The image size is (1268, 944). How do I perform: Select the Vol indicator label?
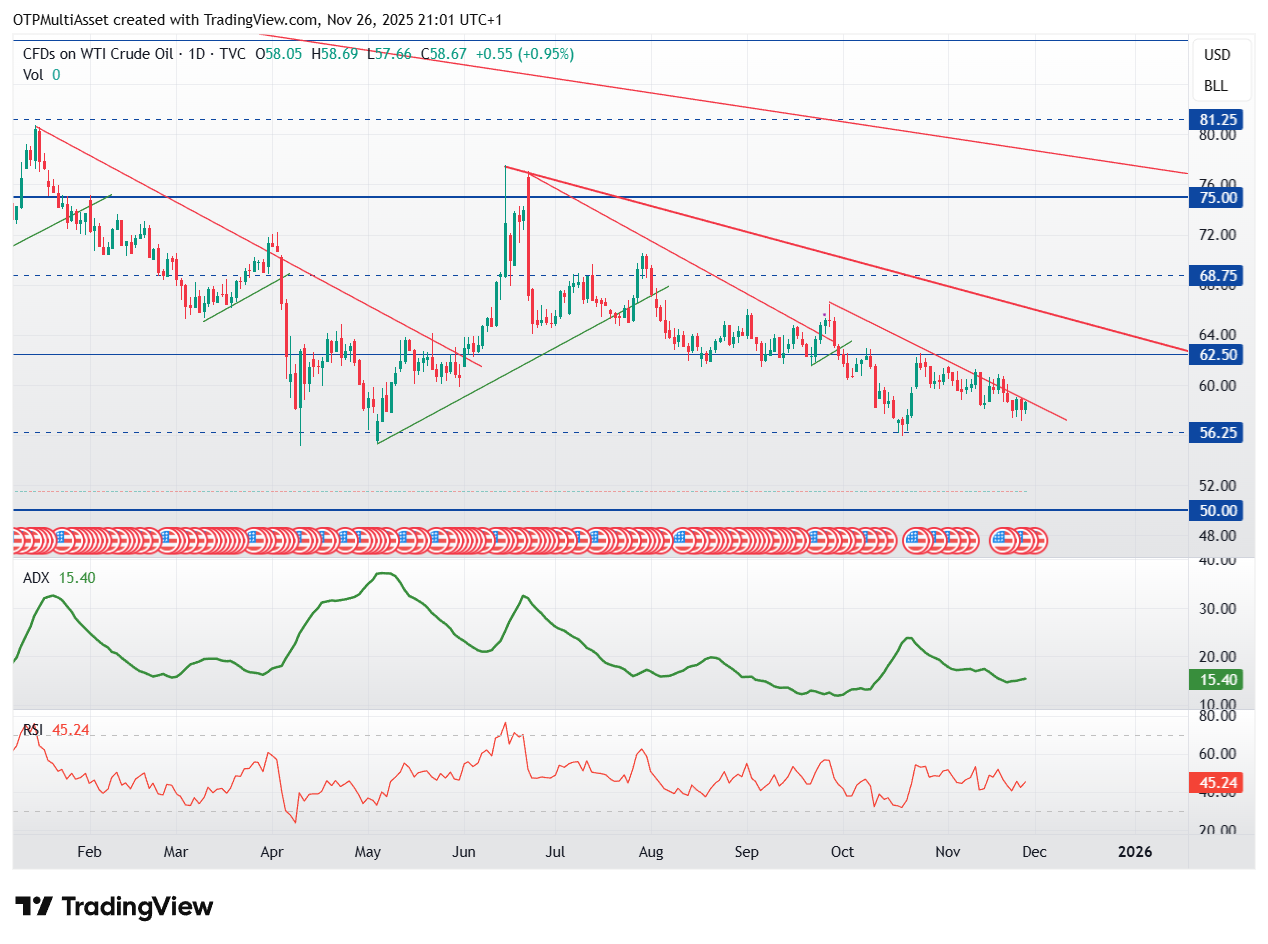(33, 74)
